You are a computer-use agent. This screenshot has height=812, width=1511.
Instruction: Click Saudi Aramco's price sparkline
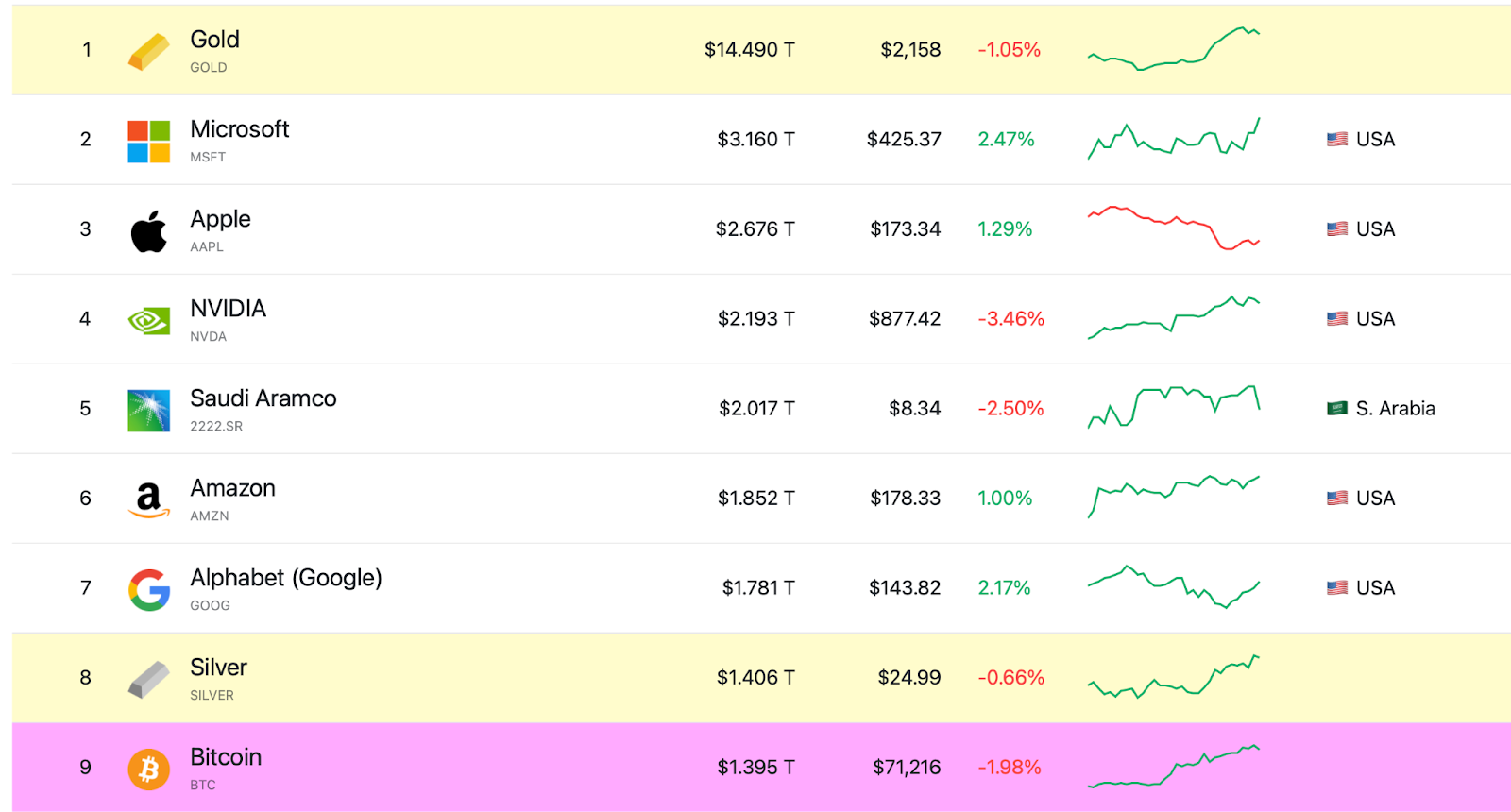tap(1174, 407)
